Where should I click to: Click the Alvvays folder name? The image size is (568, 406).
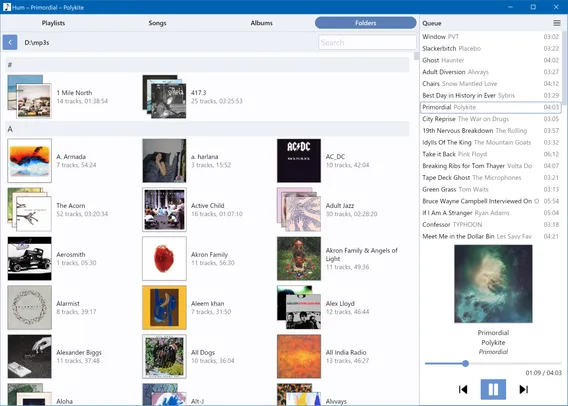click(x=336, y=401)
